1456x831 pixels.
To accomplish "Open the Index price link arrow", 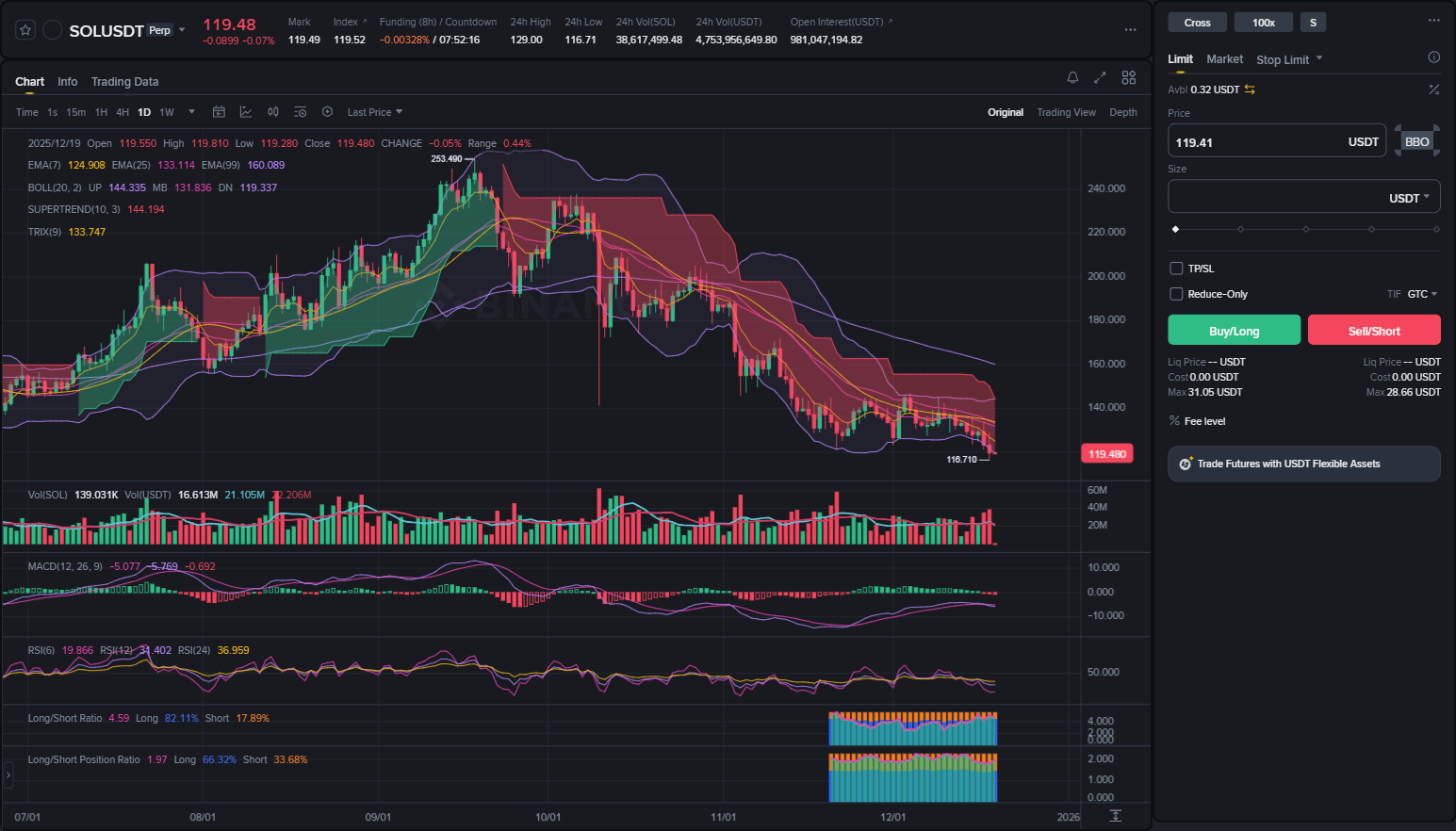I will coord(365,21).
